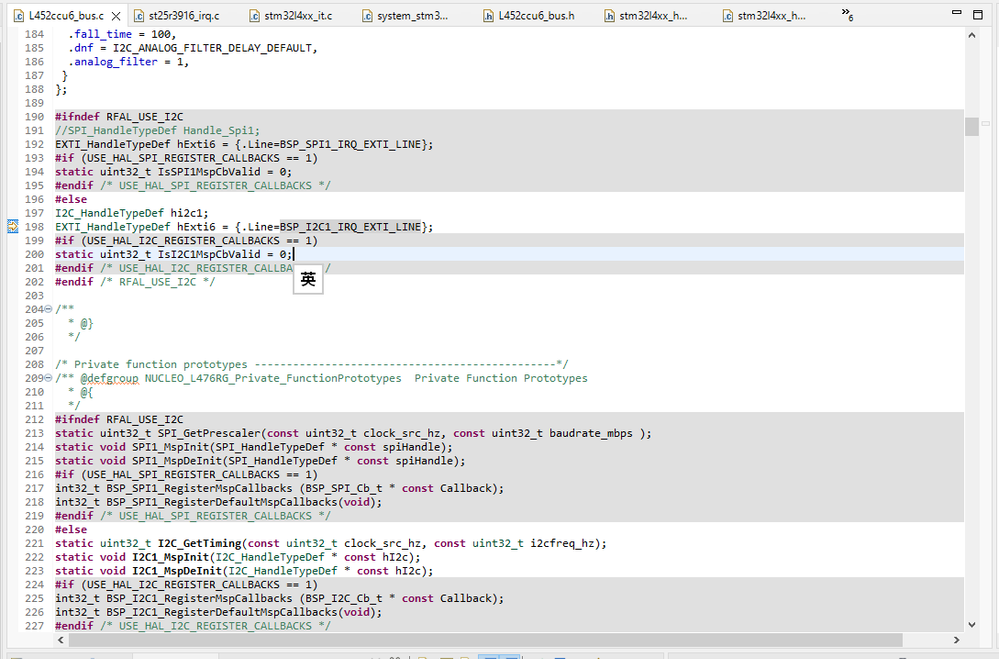Viewport: 999px width, 659px height.
Task: Click the underlined @defgroup tag
Action: point(110,379)
